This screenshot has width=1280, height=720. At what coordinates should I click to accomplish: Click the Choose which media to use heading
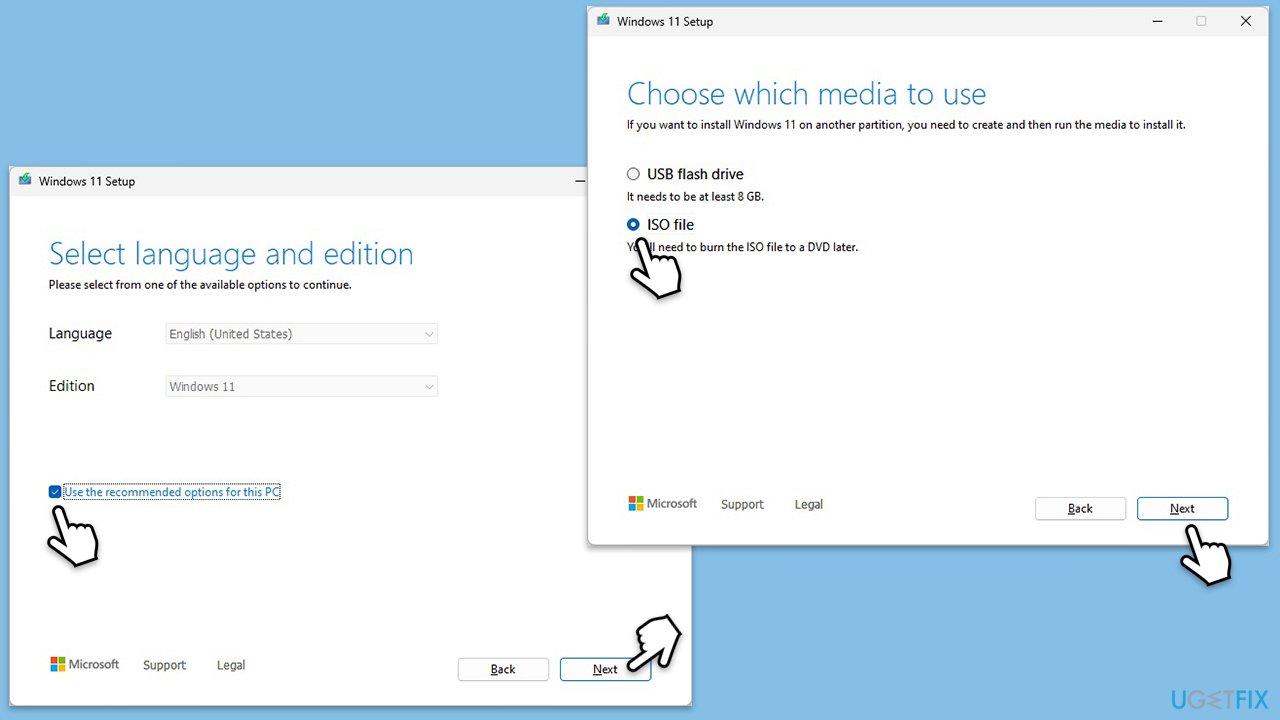pyautogui.click(x=806, y=94)
